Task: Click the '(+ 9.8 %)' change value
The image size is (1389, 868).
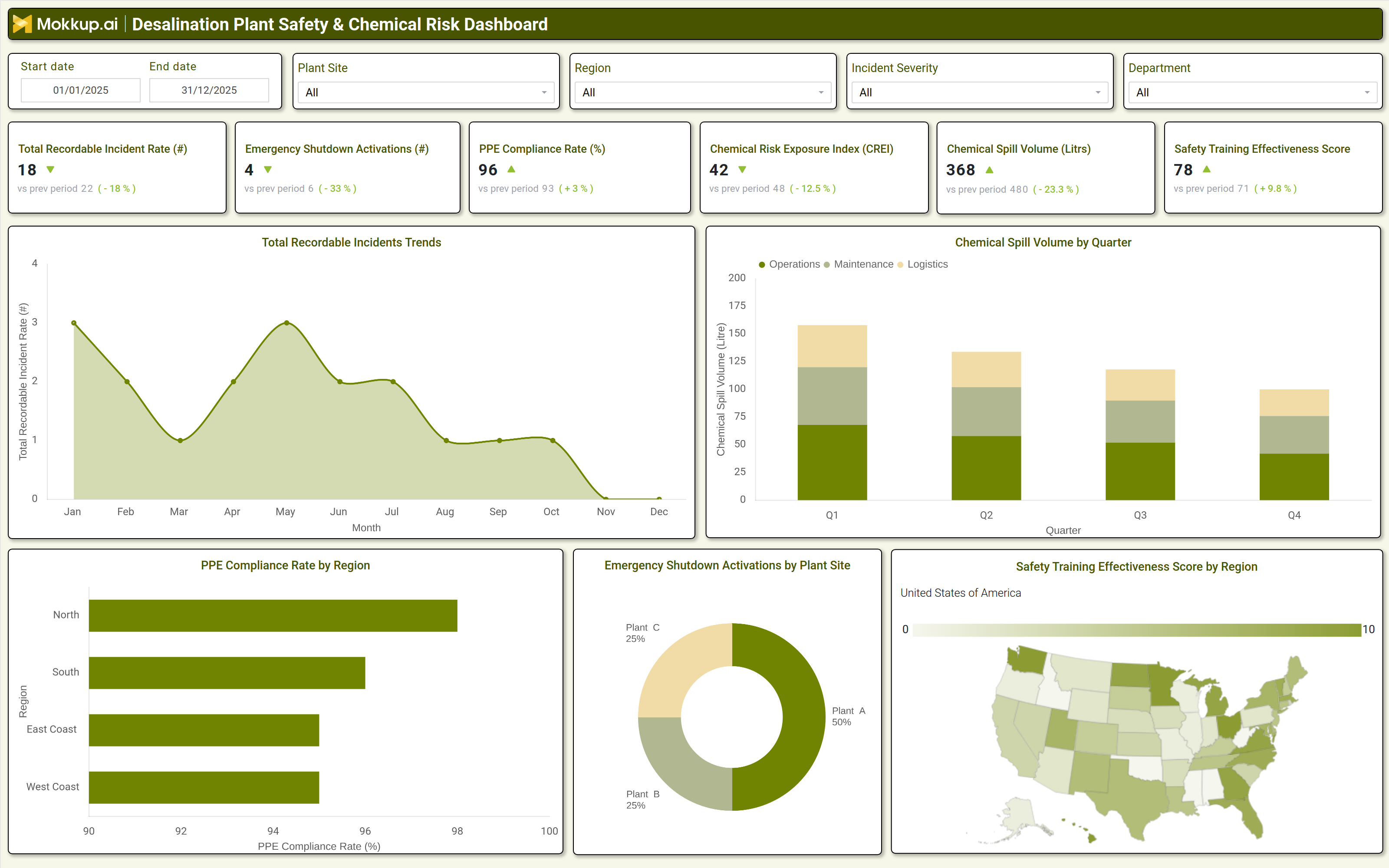Action: [1275, 188]
